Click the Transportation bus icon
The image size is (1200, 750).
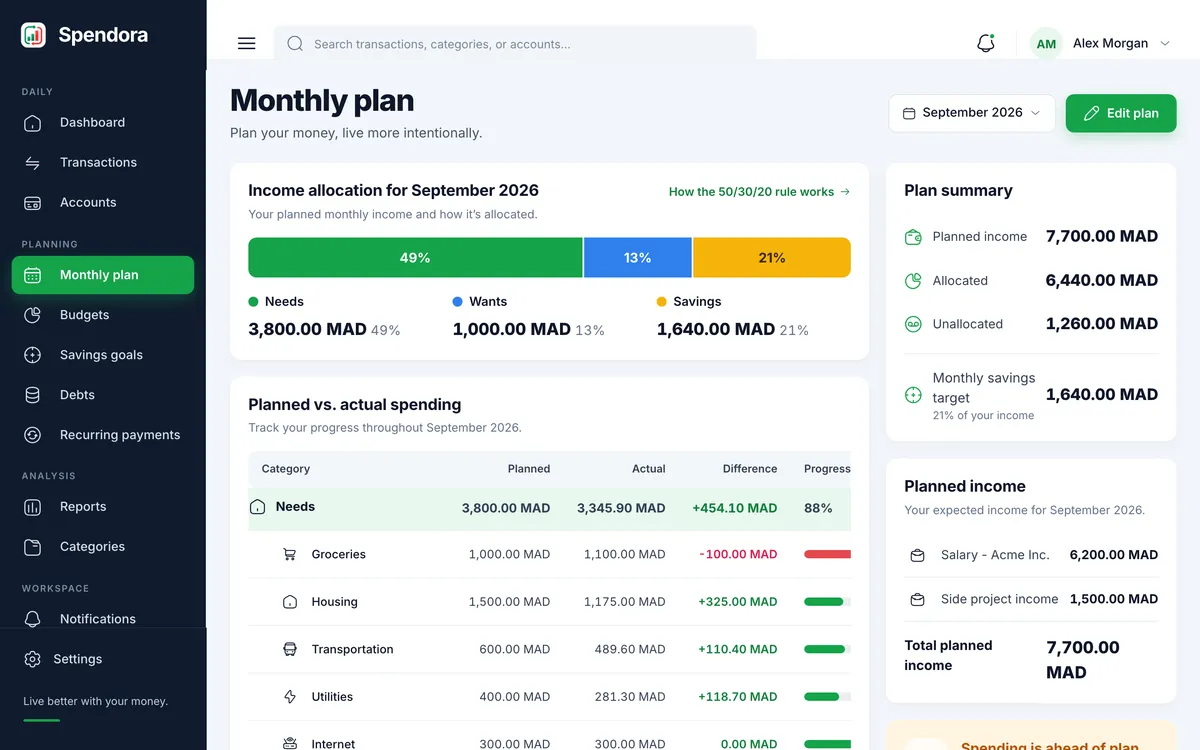[290, 649]
